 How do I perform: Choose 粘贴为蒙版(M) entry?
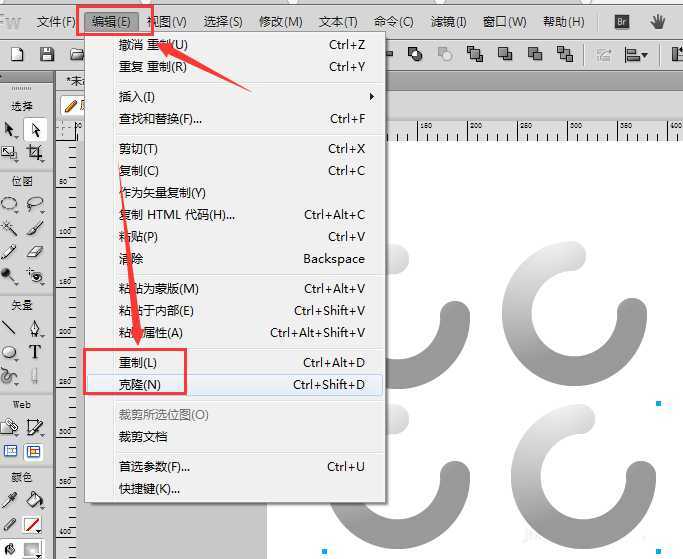pyautogui.click(x=235, y=288)
